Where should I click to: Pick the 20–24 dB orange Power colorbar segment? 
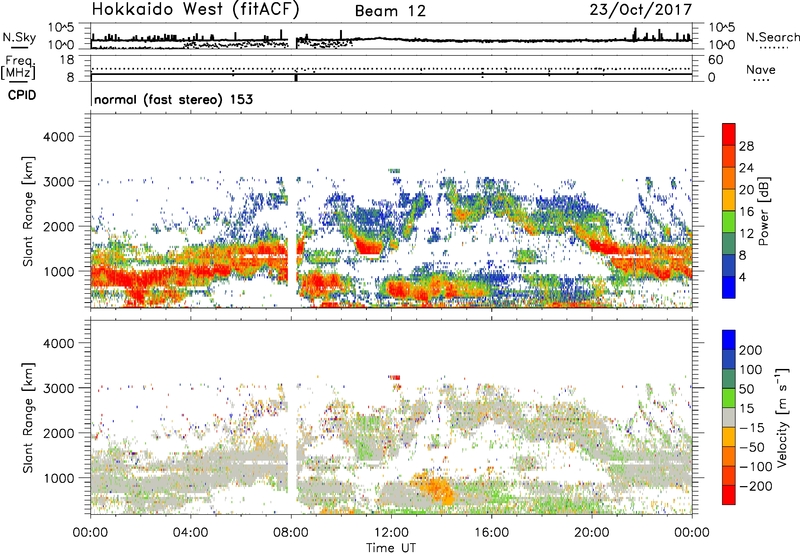[x=729, y=179]
